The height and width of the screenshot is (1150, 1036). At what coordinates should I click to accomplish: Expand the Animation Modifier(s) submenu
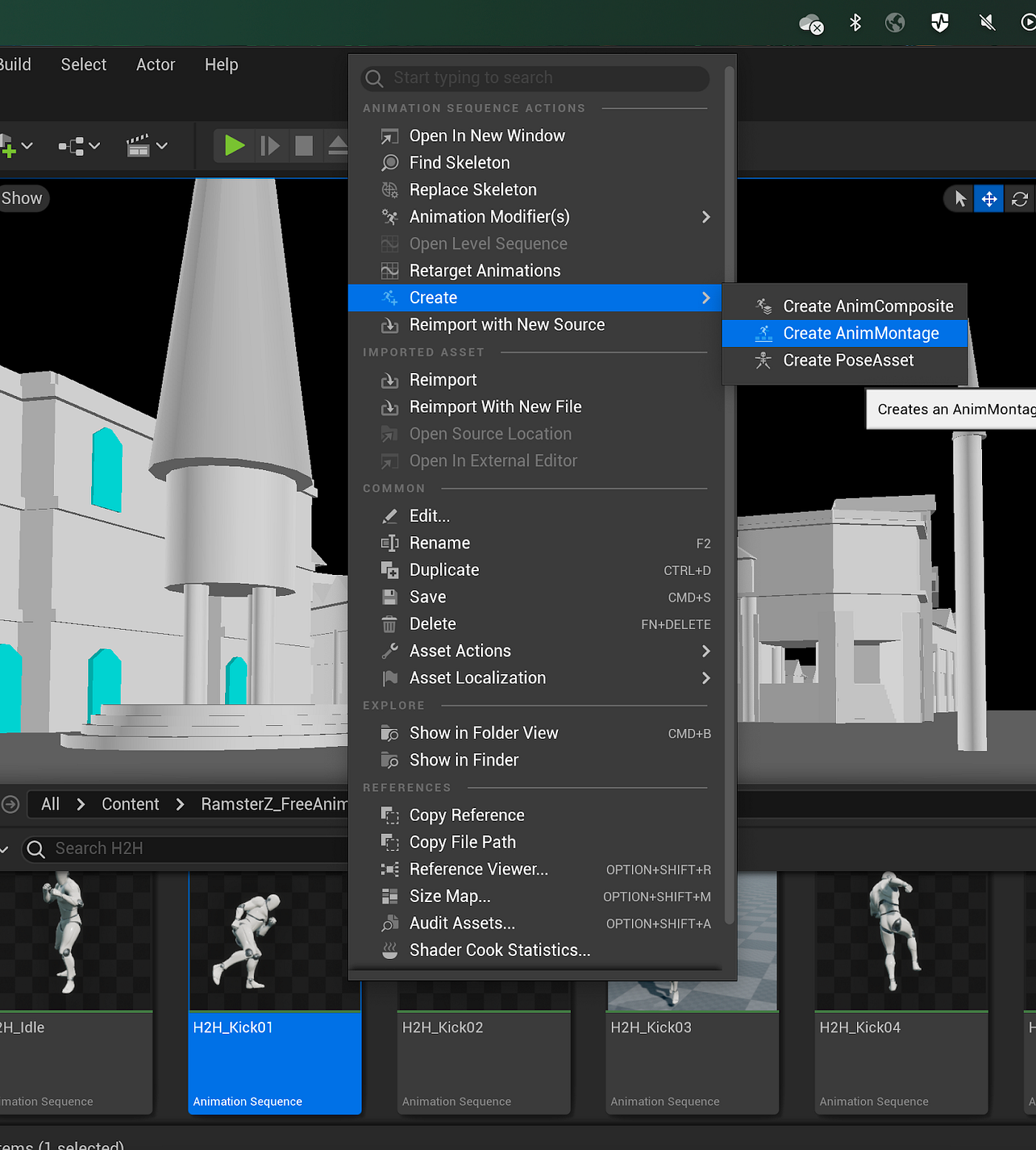535,217
